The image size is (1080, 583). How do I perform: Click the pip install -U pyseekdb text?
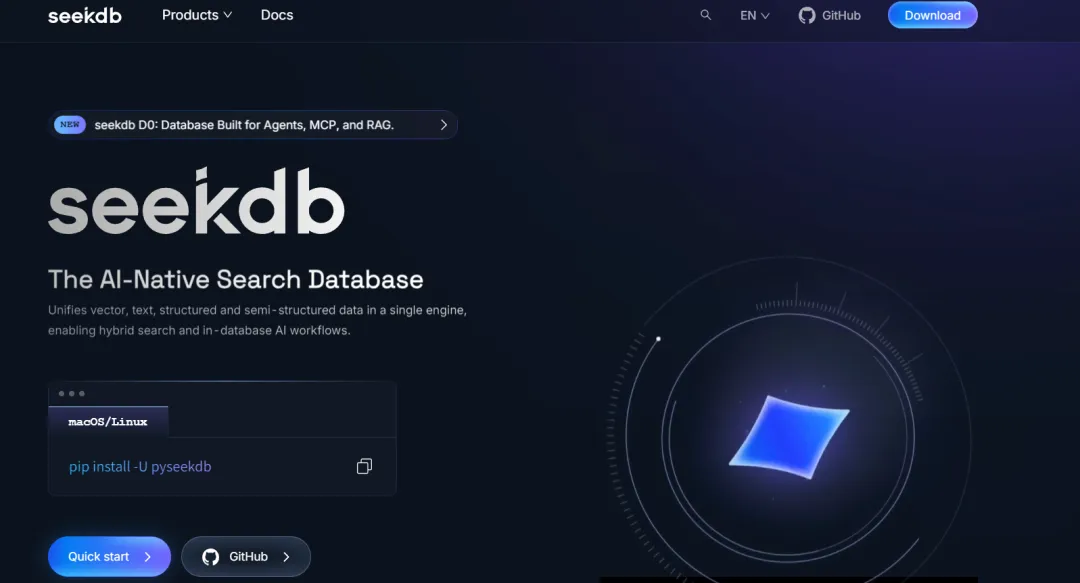(x=140, y=467)
